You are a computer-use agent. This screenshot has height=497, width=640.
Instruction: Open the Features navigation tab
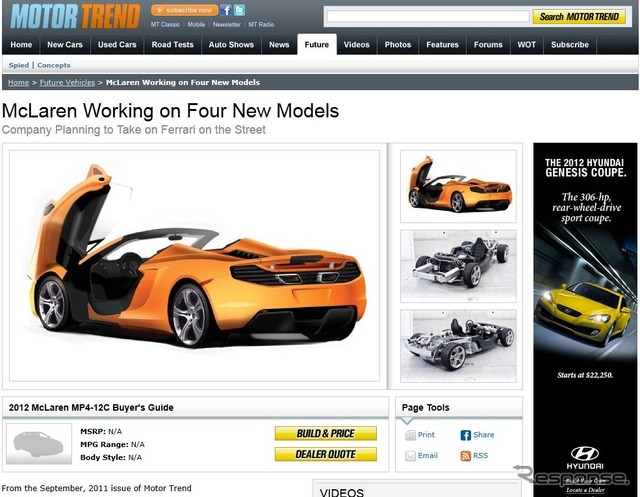click(442, 44)
